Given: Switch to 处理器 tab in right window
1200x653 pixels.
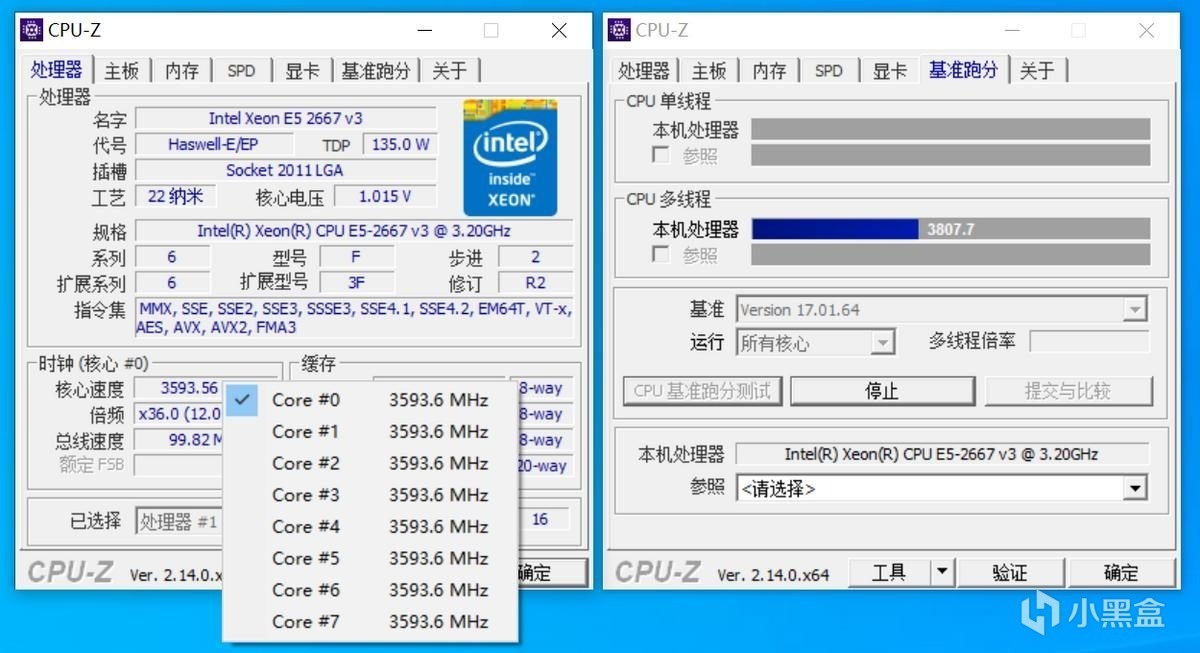Looking at the screenshot, I should 643,70.
